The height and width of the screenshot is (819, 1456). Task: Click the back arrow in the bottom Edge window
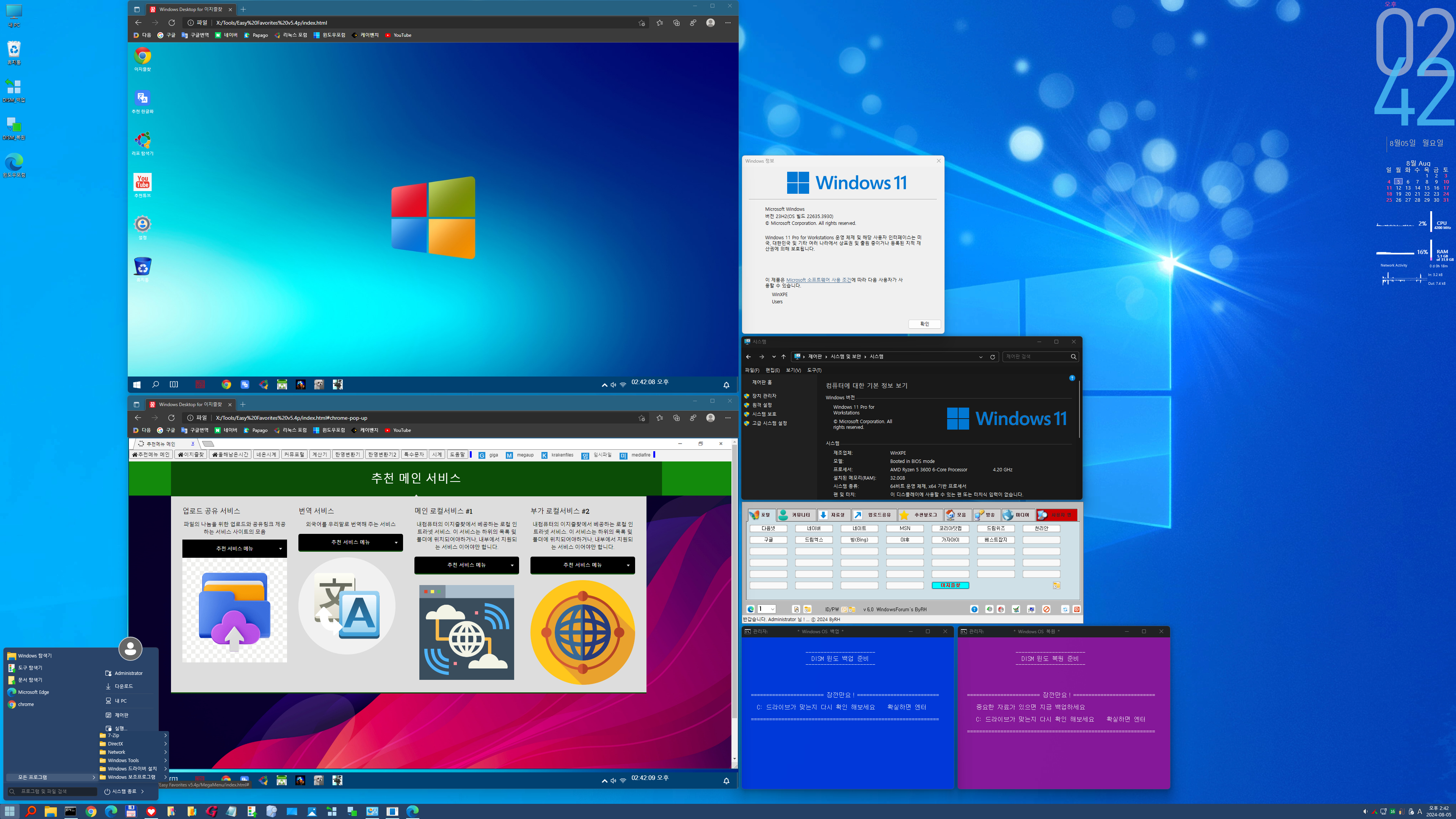(138, 418)
